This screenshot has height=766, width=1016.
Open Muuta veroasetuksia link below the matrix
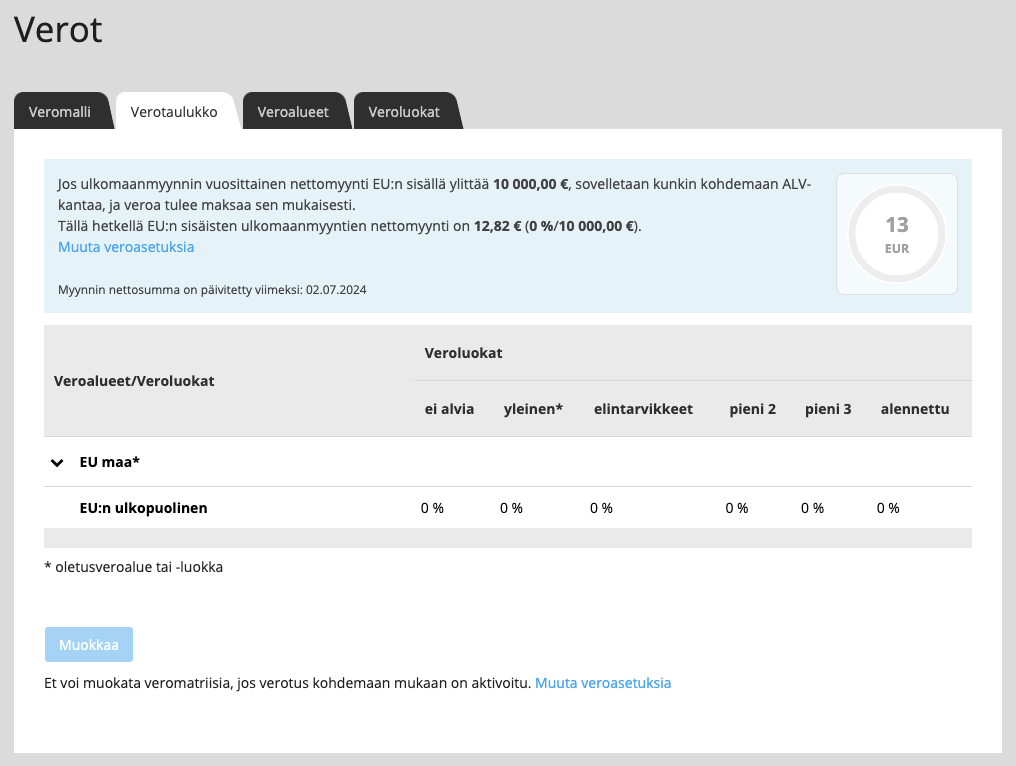(x=602, y=681)
